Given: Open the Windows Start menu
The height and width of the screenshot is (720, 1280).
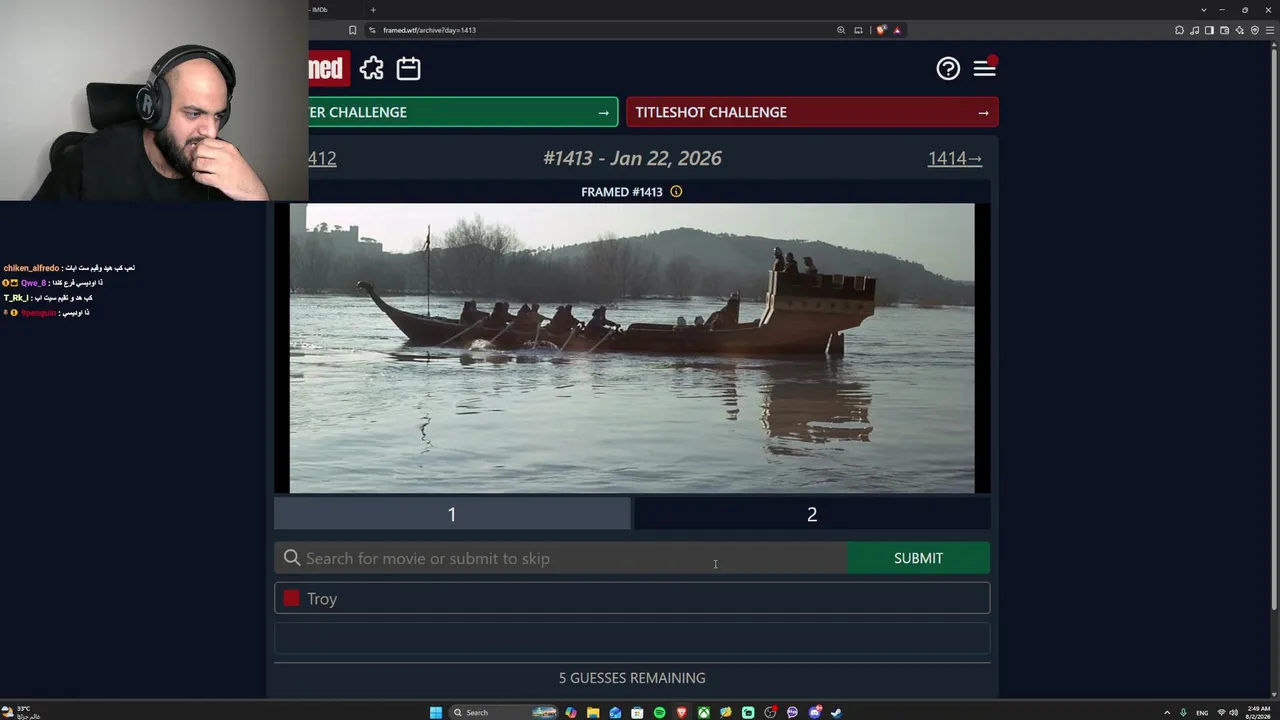Looking at the screenshot, I should (436, 712).
